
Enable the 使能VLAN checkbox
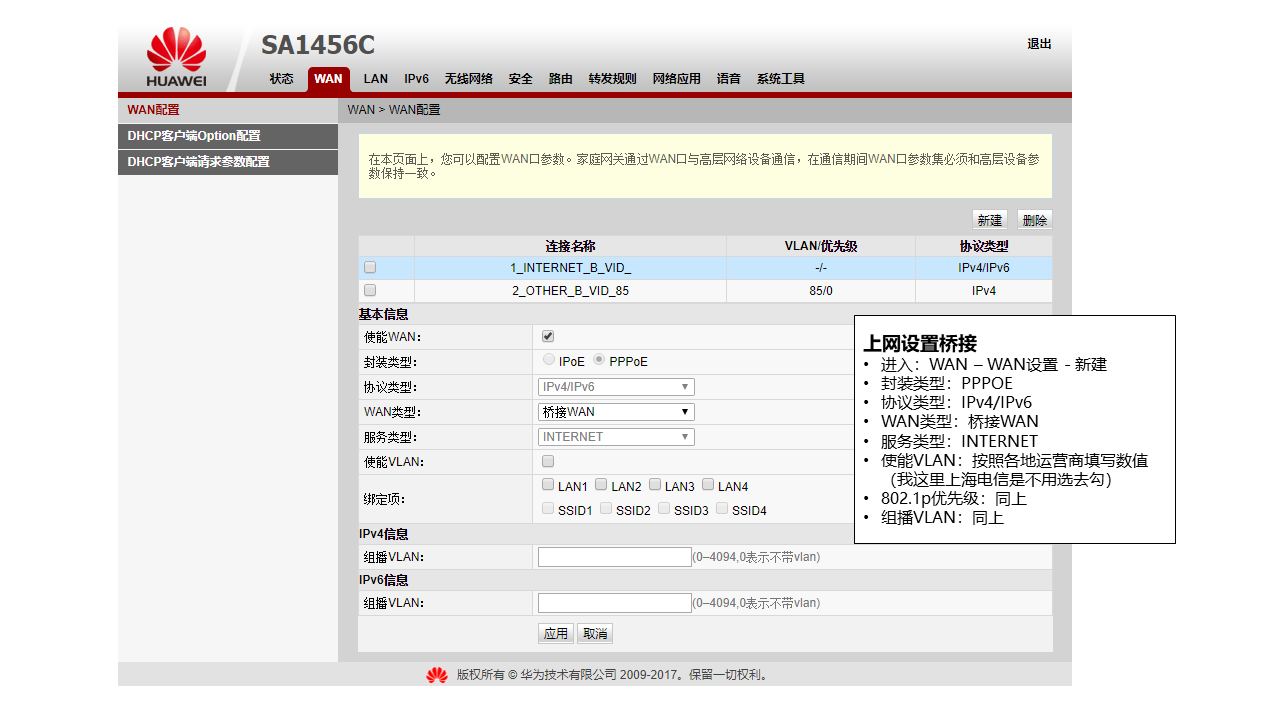click(x=548, y=461)
